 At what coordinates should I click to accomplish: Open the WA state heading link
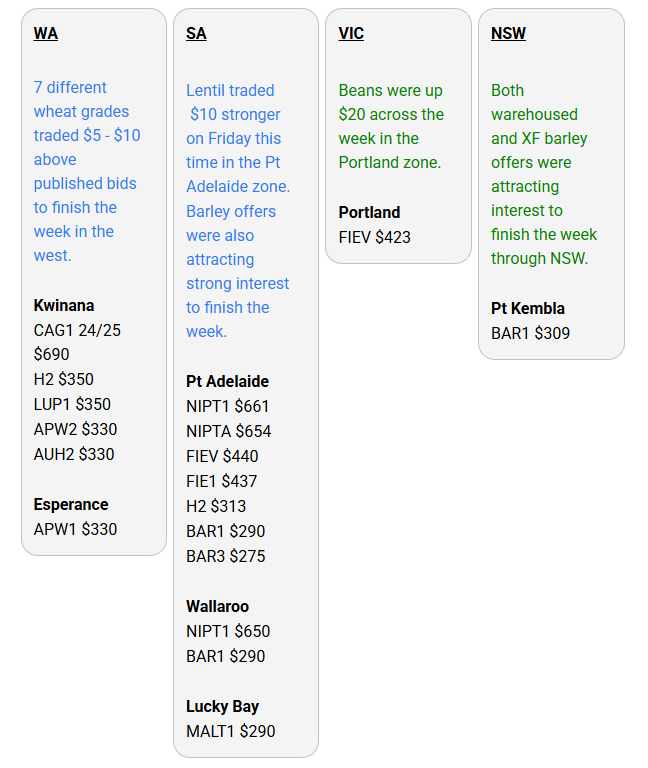(46, 33)
